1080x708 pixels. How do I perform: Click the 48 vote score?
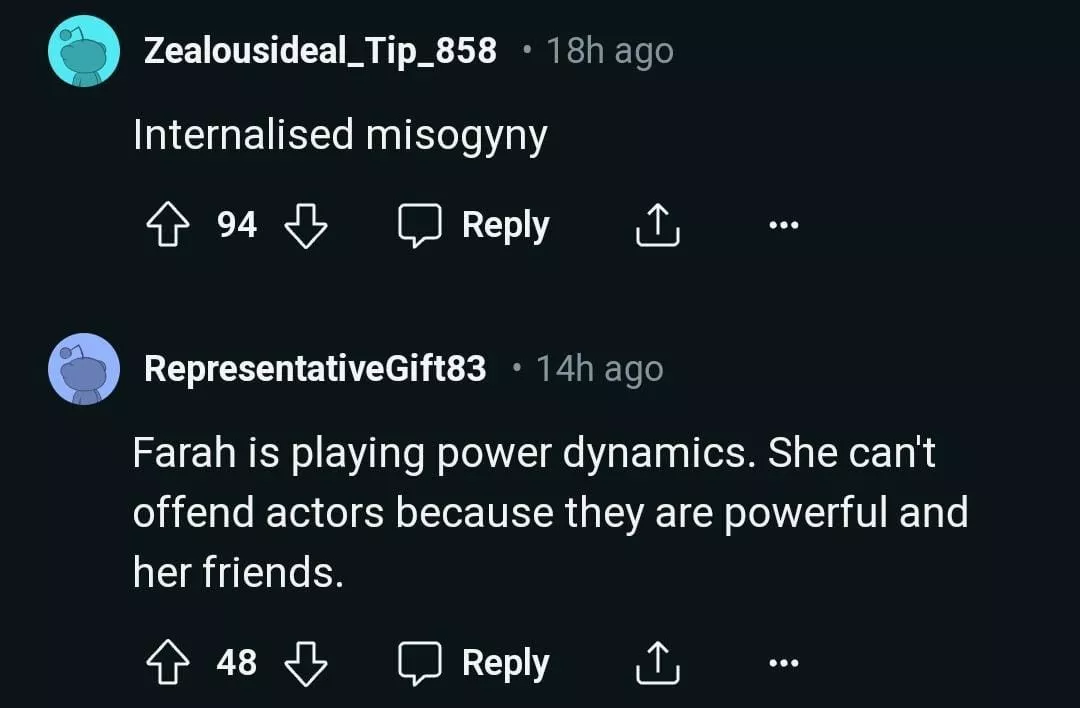(237, 662)
